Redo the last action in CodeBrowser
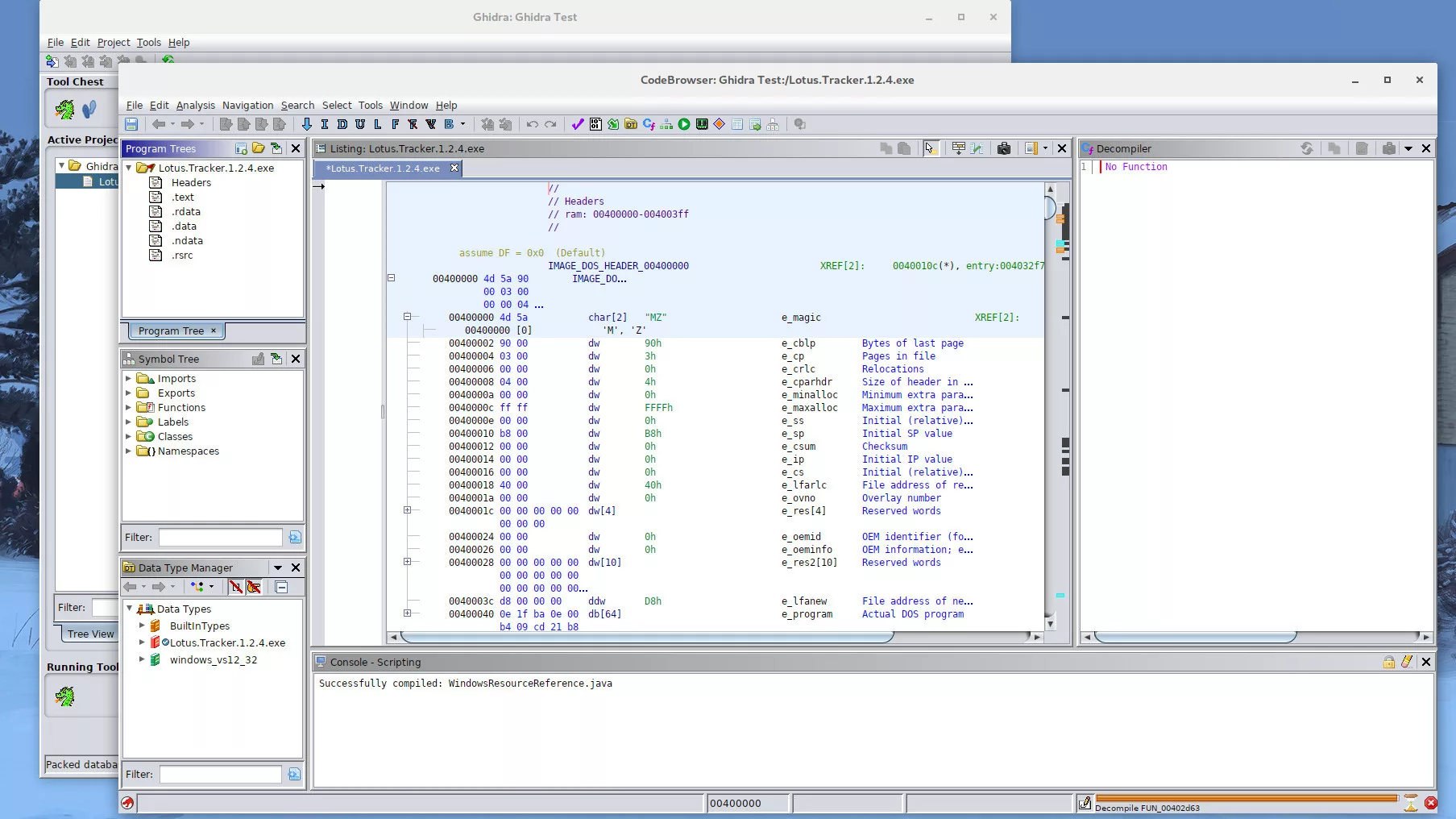This screenshot has height=819, width=1456. pos(550,124)
